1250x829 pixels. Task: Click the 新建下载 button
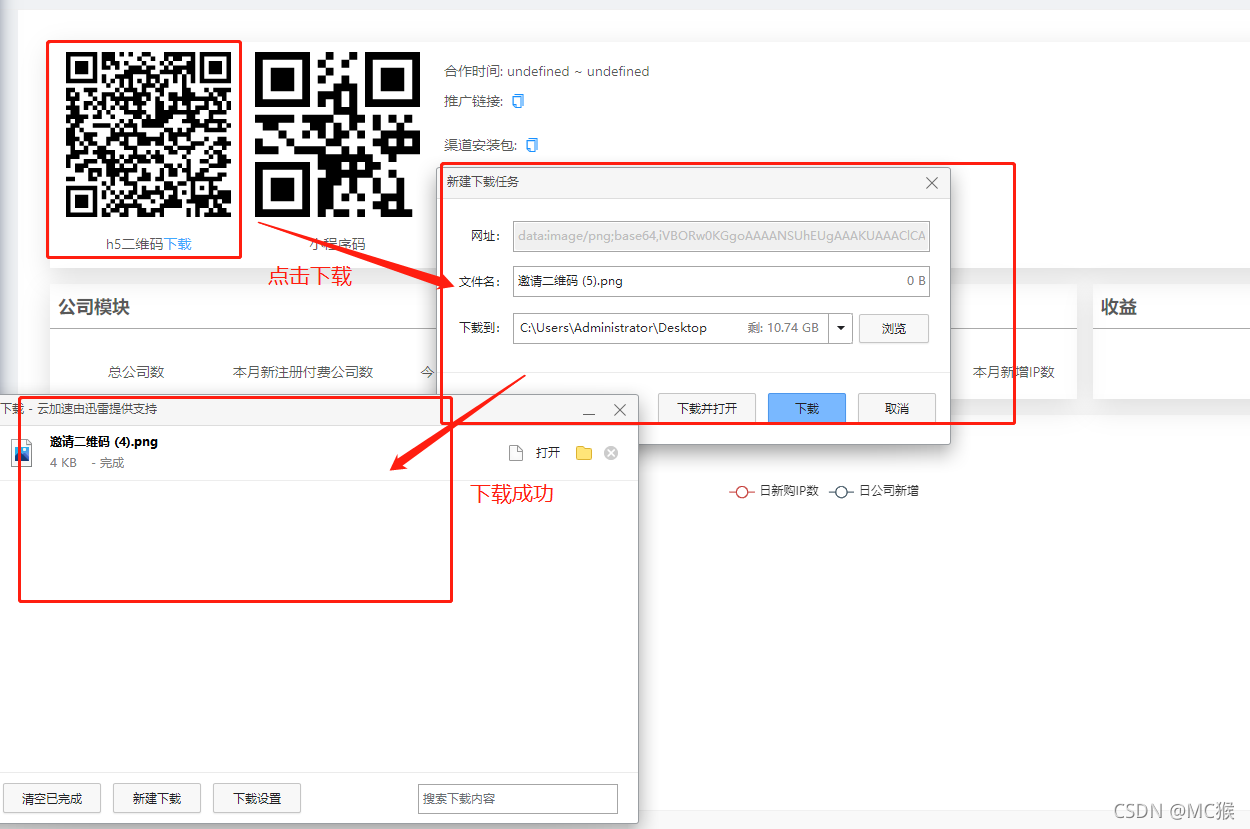pos(157,798)
